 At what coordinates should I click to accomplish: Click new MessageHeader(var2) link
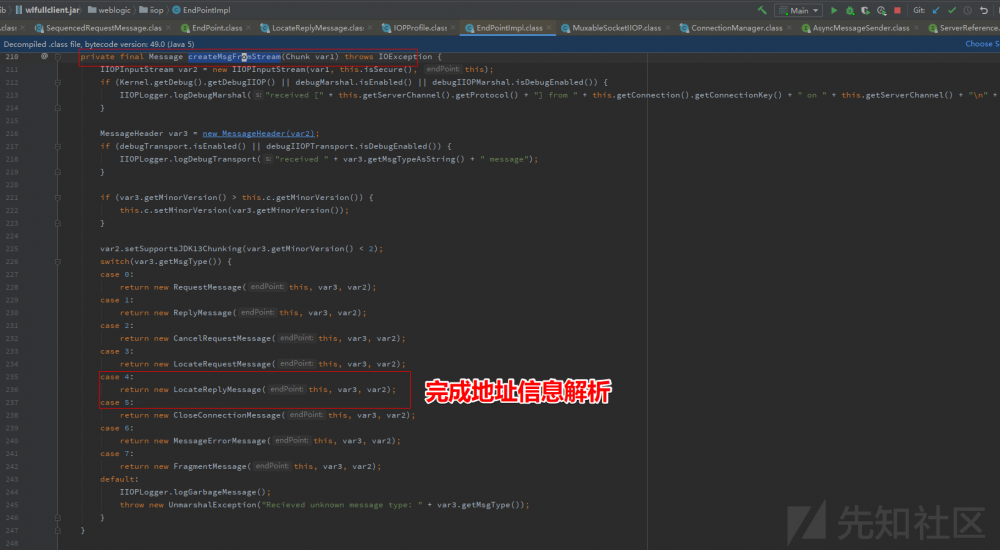click(x=258, y=133)
